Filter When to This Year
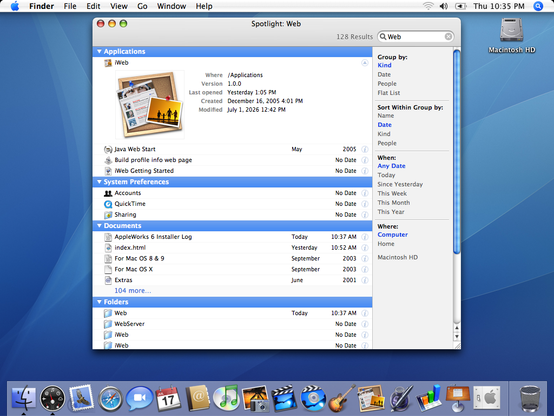Image resolution: width=554 pixels, height=416 pixels. pos(391,212)
